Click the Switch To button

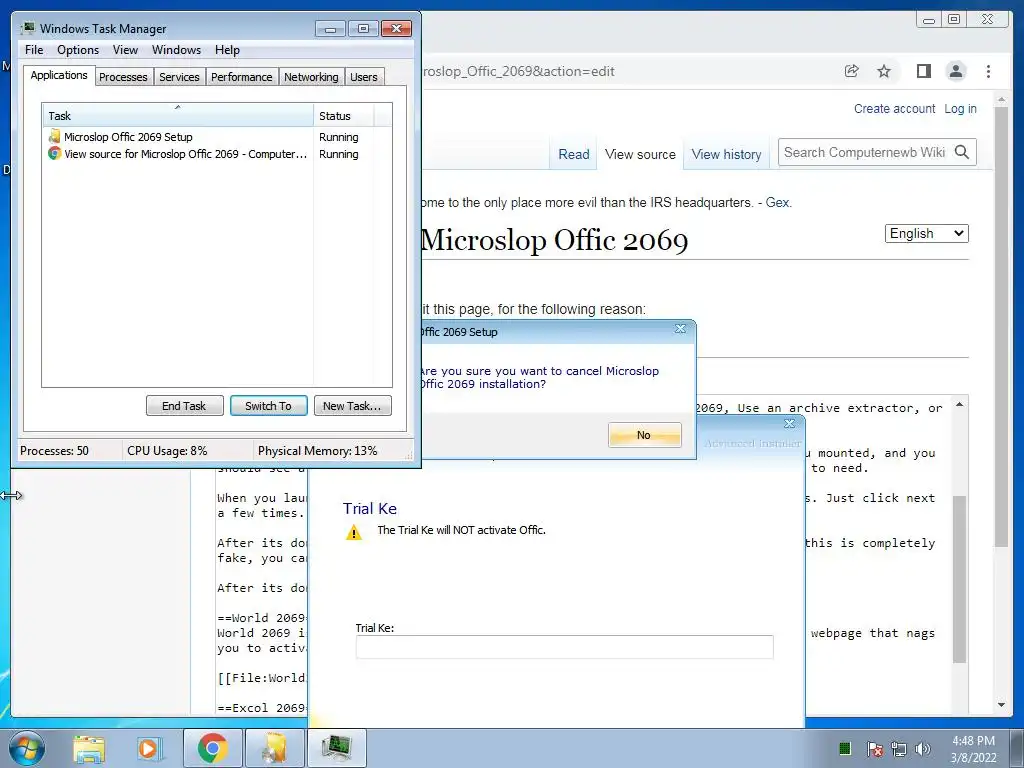pos(268,406)
